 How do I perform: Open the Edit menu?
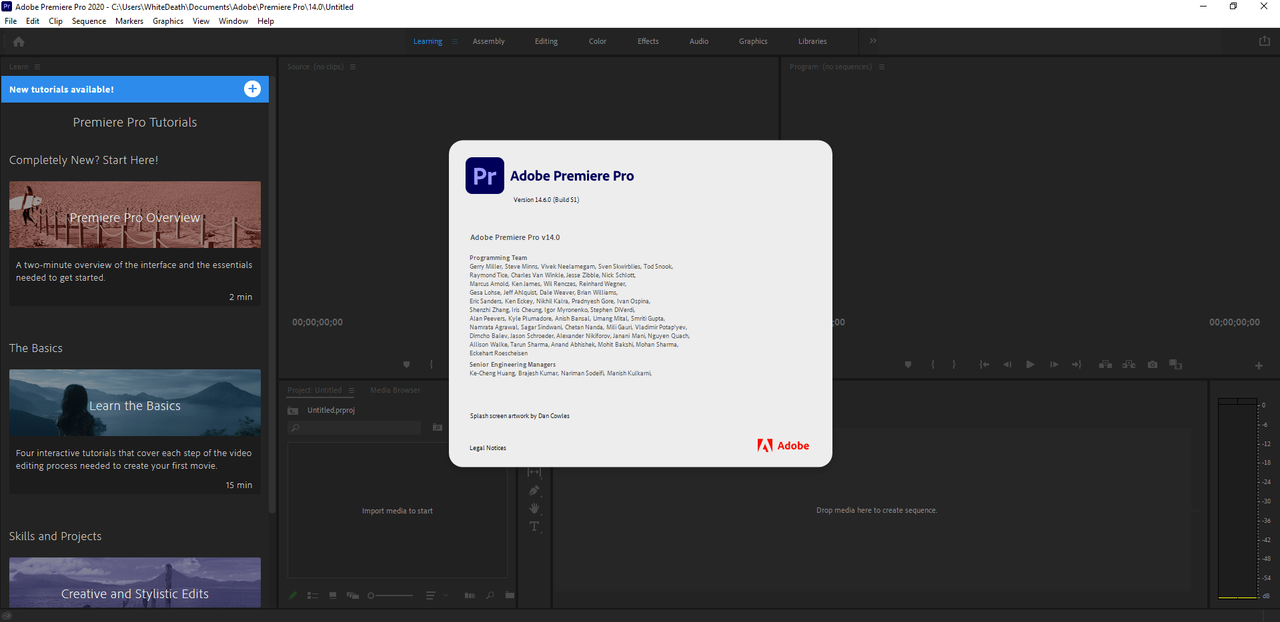(x=33, y=21)
